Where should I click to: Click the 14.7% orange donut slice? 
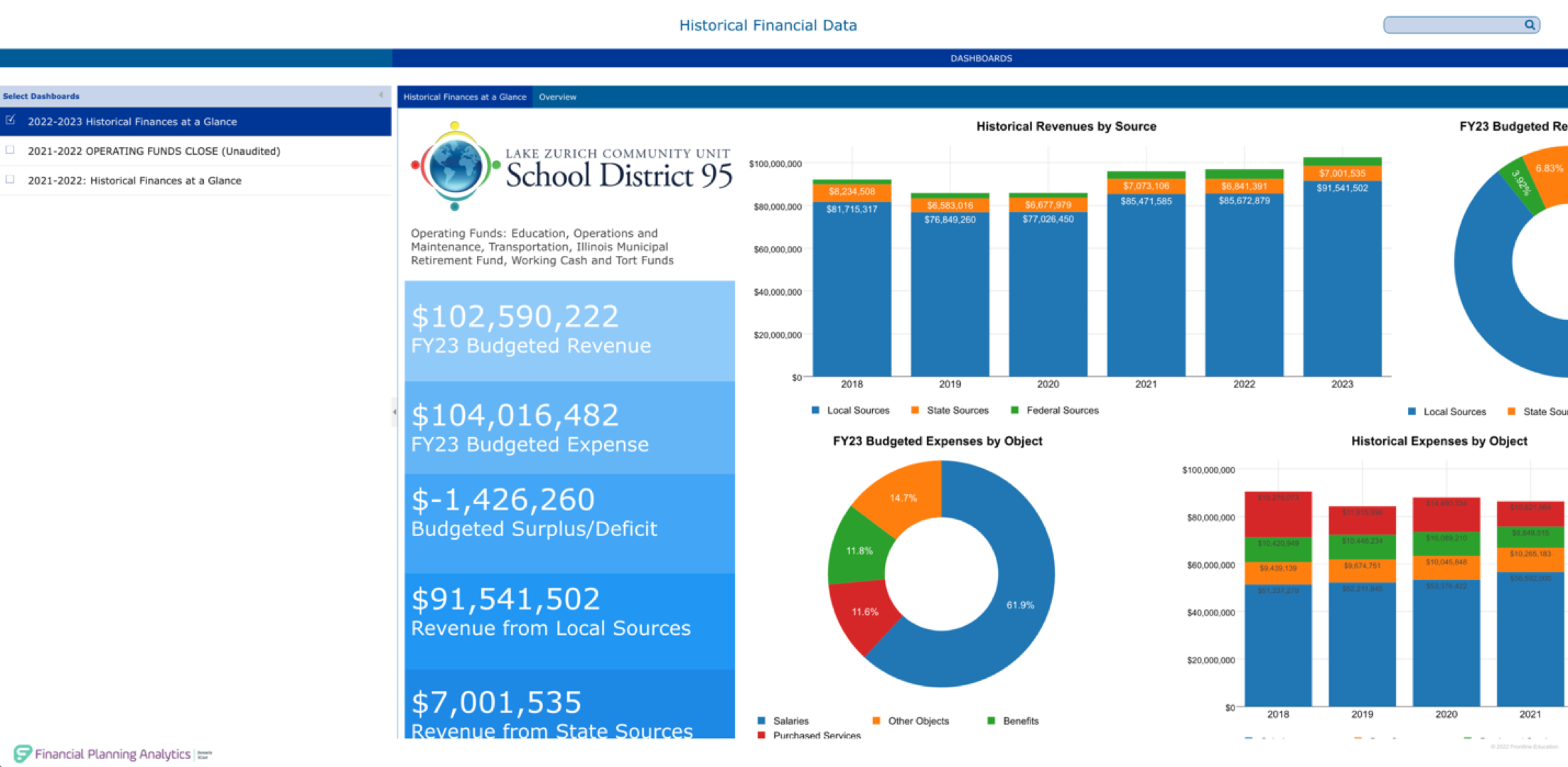click(903, 498)
